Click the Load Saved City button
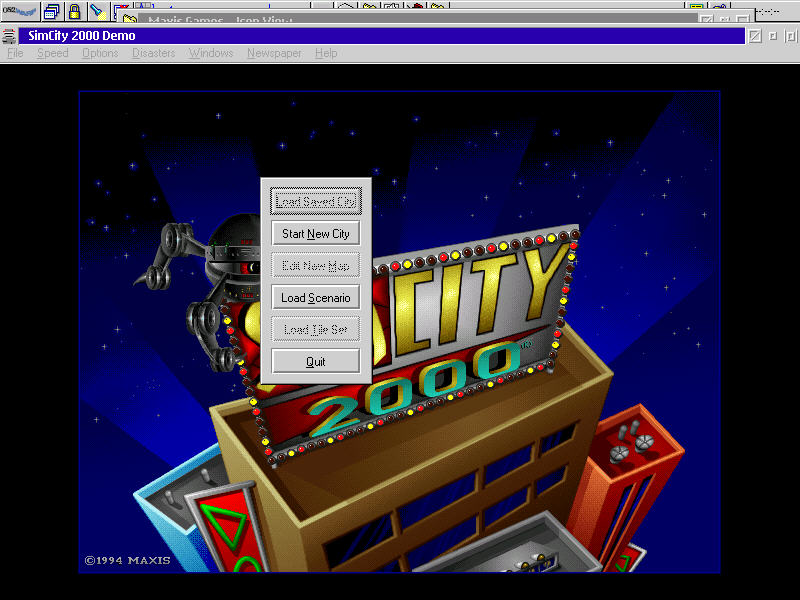 315,201
